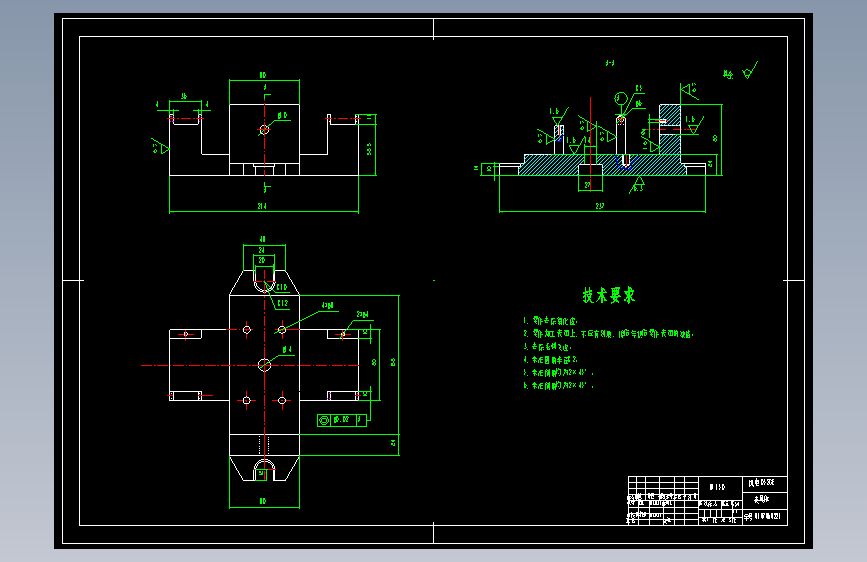
Task: Select the overall length dimension below section view
Action: [602, 206]
